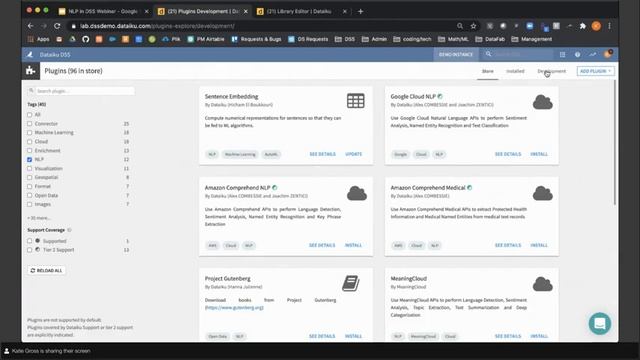This screenshot has width=640, height=360.
Task: Click the Amazon Comprehend Medical cloud icon
Action: click(542, 193)
